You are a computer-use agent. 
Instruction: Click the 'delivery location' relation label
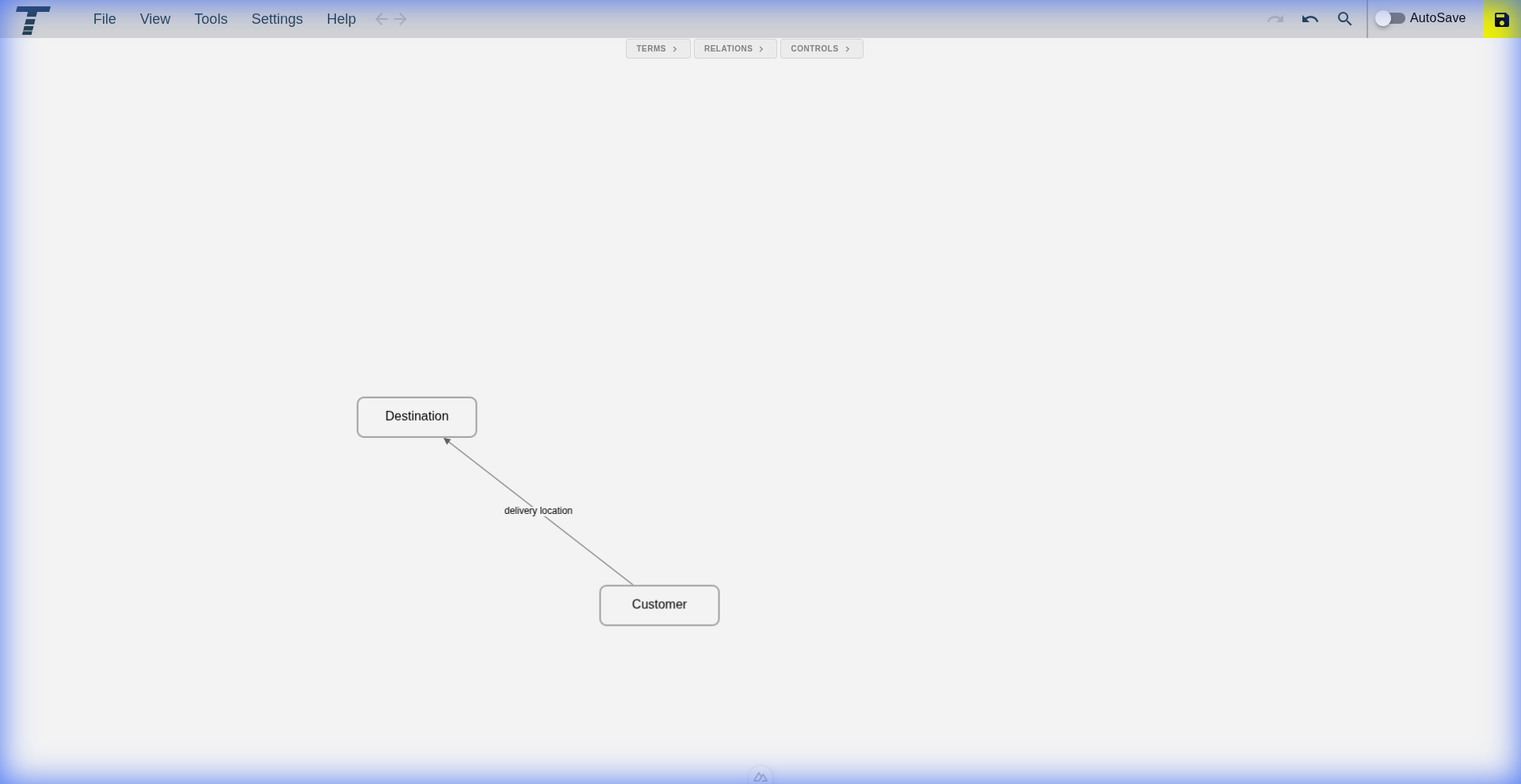538,511
